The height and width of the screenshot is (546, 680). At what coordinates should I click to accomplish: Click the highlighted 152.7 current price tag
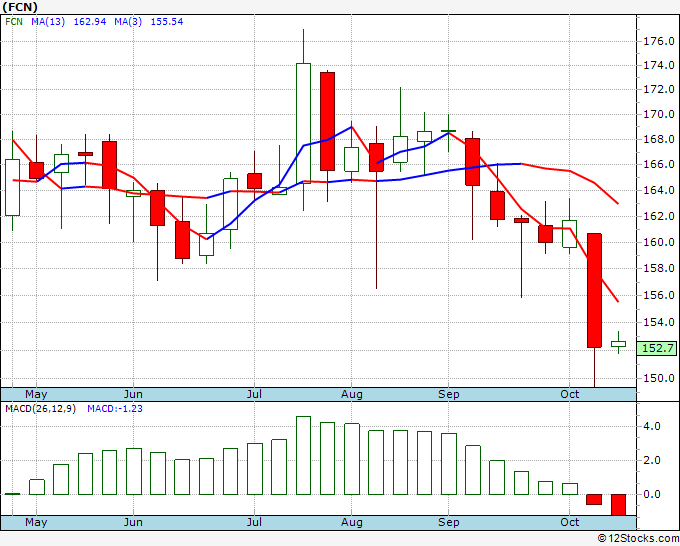click(x=657, y=348)
